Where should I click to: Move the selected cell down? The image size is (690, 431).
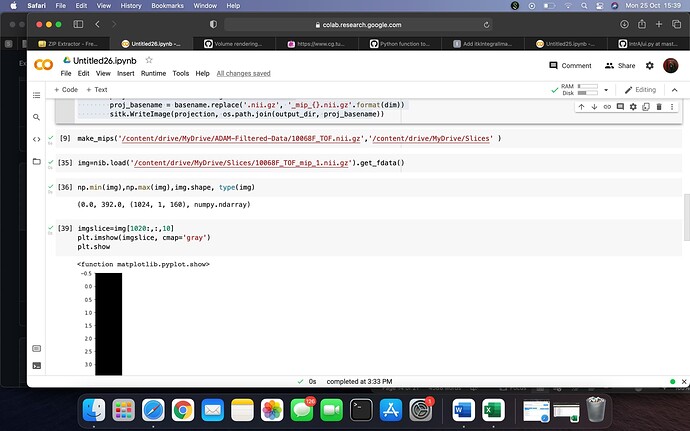(x=594, y=107)
